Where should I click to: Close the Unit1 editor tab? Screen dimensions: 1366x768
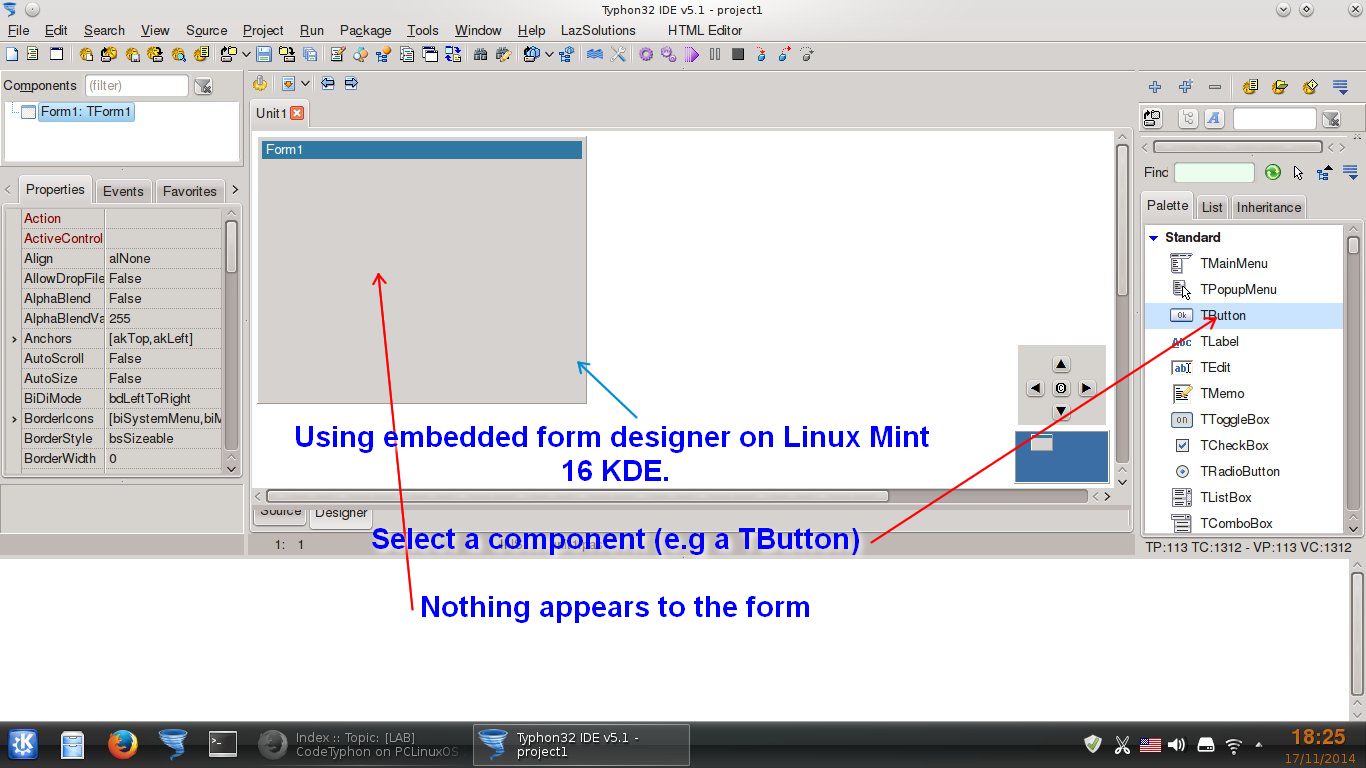297,113
